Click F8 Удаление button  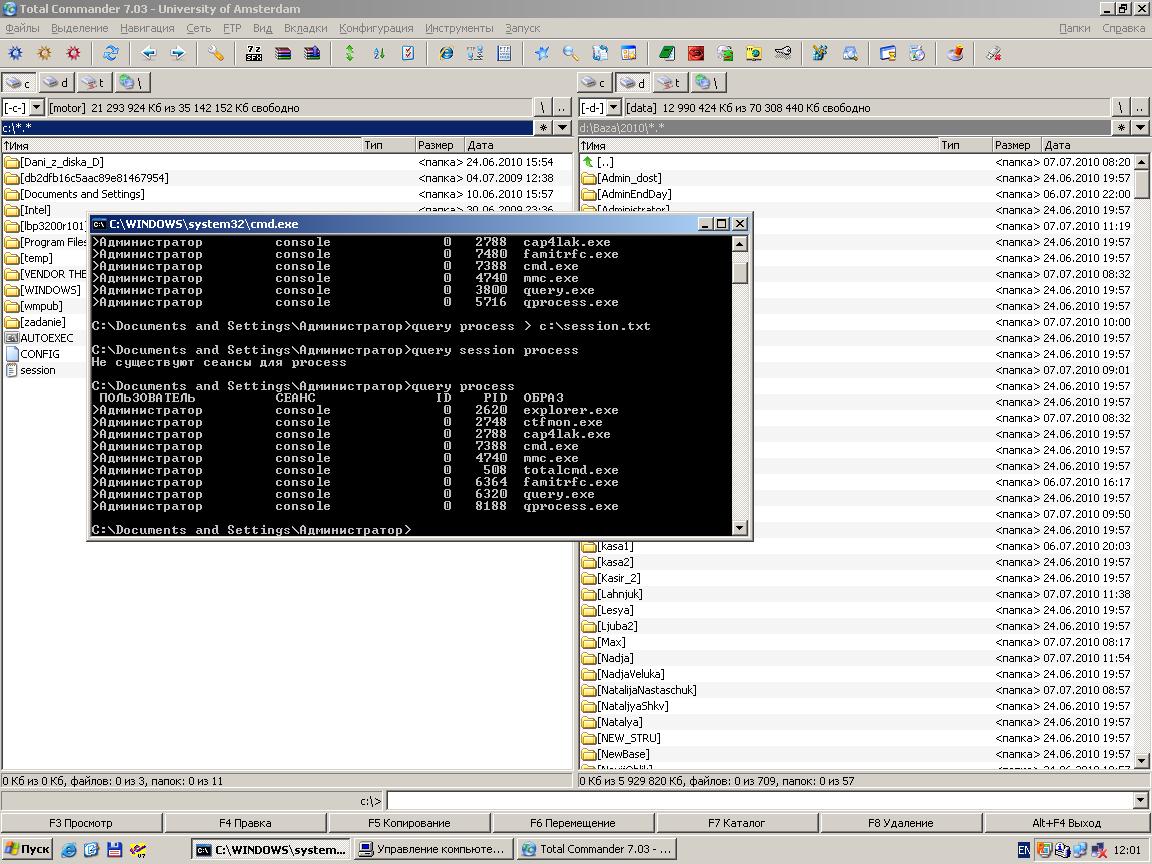pyautogui.click(x=901, y=823)
